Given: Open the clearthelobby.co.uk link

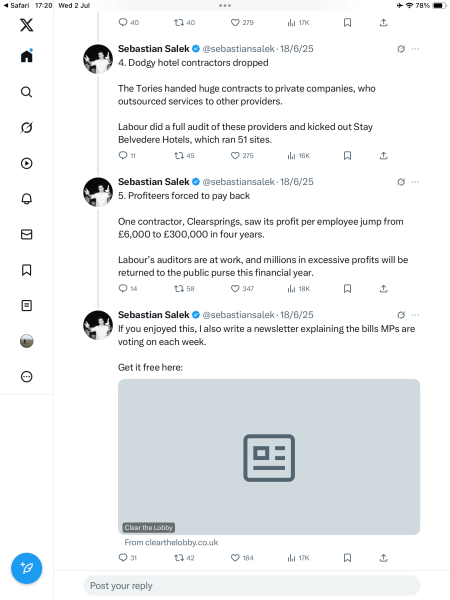Looking at the screenshot, I should [x=171, y=542].
